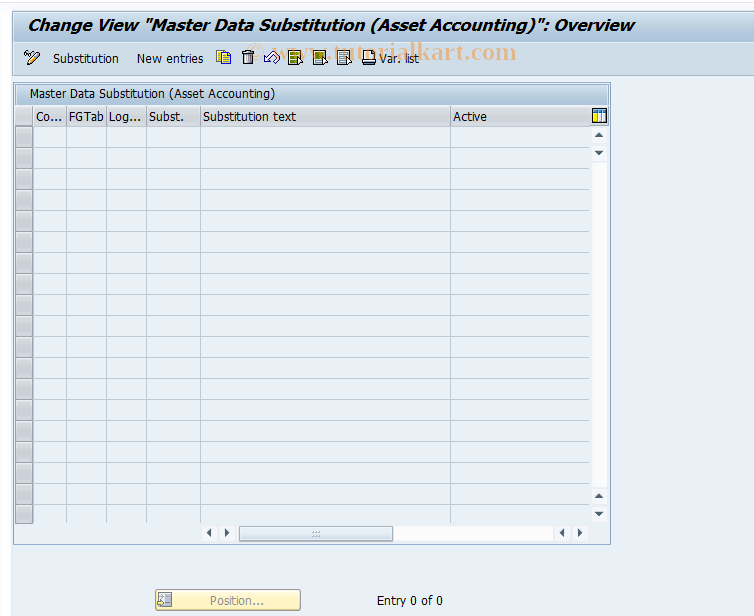
Task: Click the Active column header
Action: (x=520, y=117)
